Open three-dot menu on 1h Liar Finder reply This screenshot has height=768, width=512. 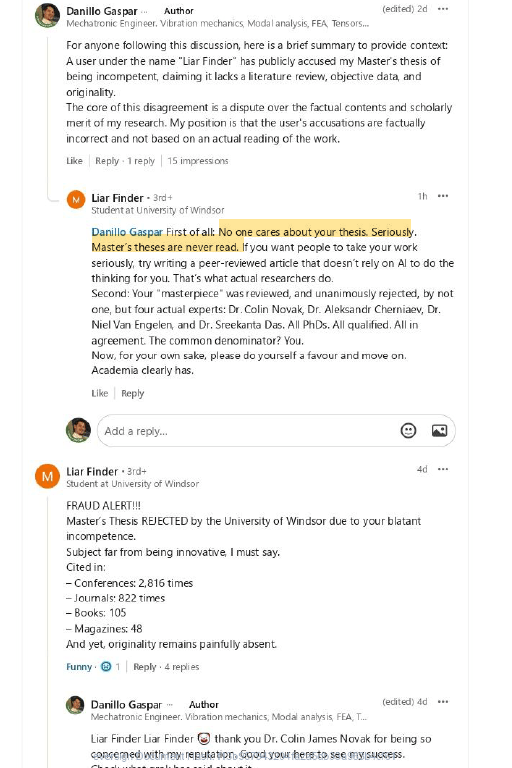(443, 196)
